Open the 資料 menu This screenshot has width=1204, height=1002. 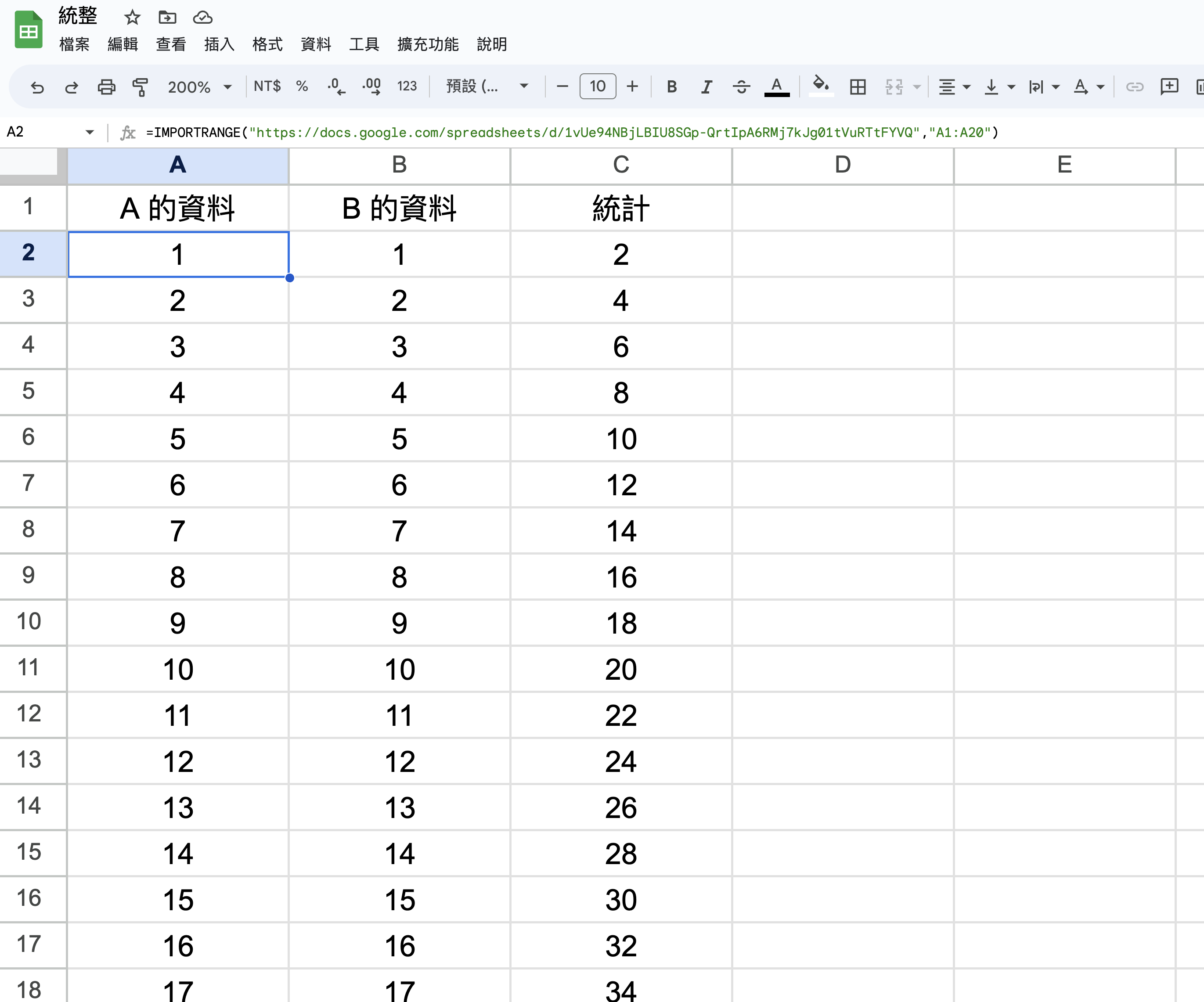315,44
